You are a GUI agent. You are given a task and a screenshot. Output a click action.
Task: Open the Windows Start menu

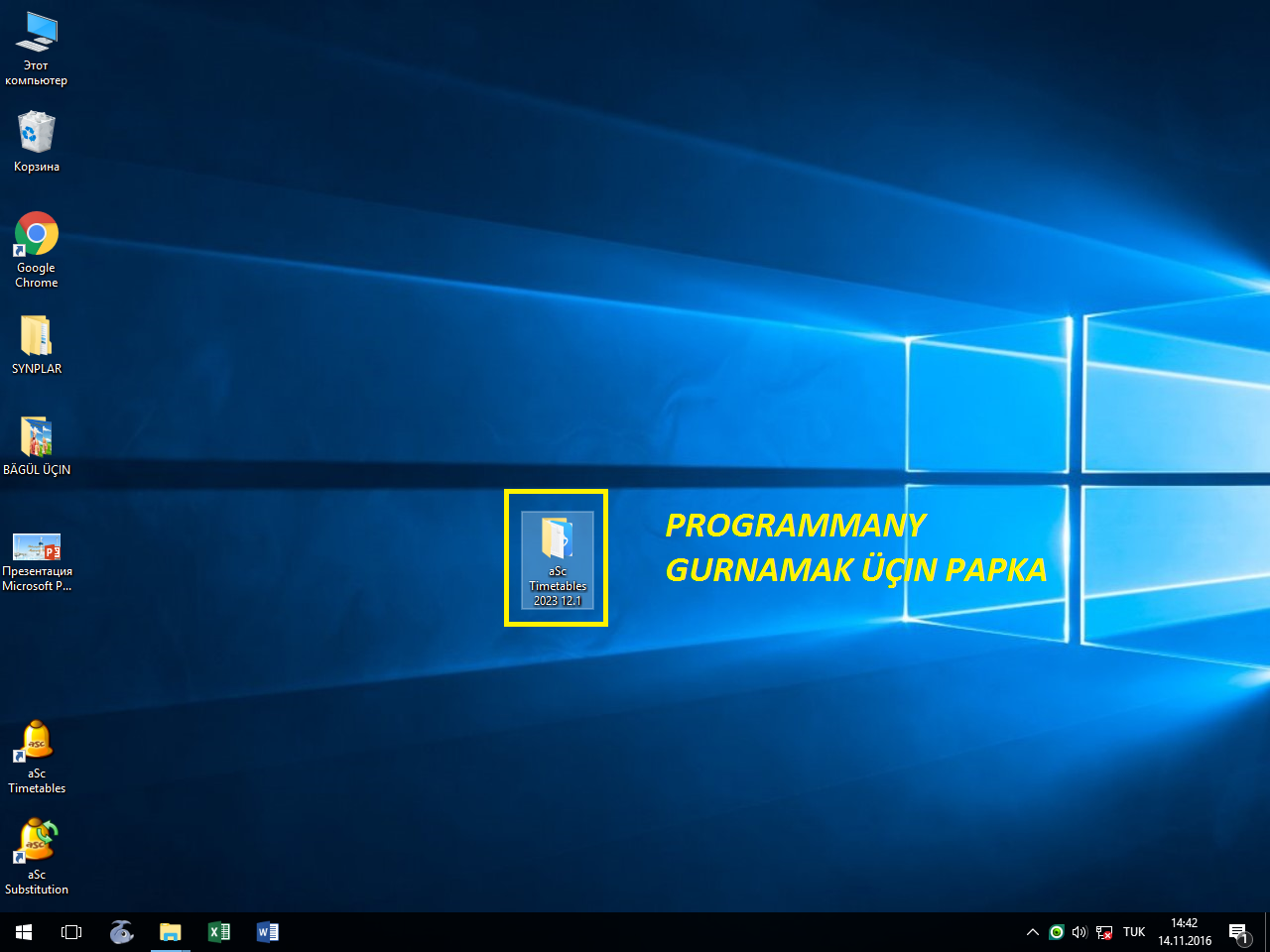point(24,932)
